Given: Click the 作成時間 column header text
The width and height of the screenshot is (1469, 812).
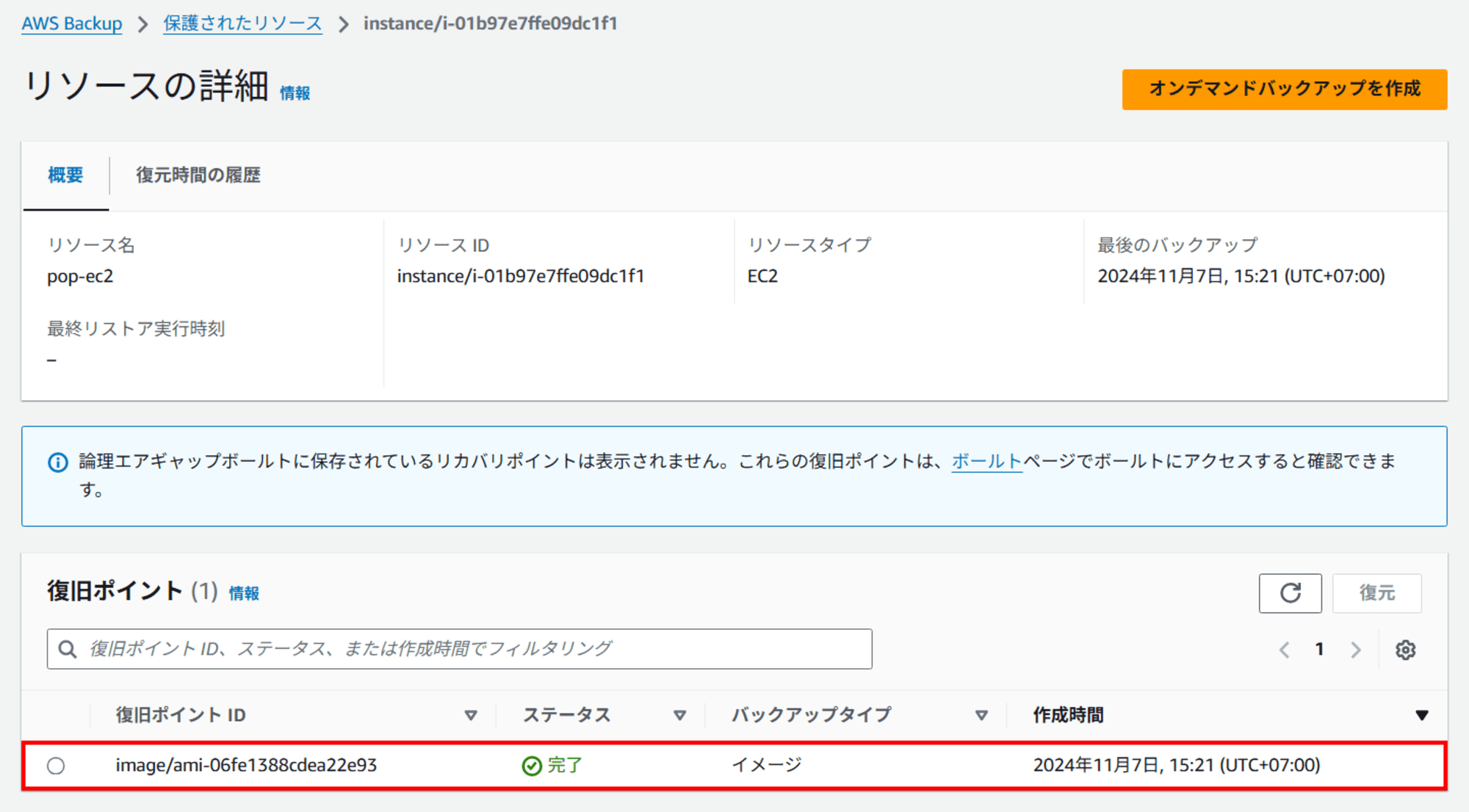Looking at the screenshot, I should click(1069, 715).
